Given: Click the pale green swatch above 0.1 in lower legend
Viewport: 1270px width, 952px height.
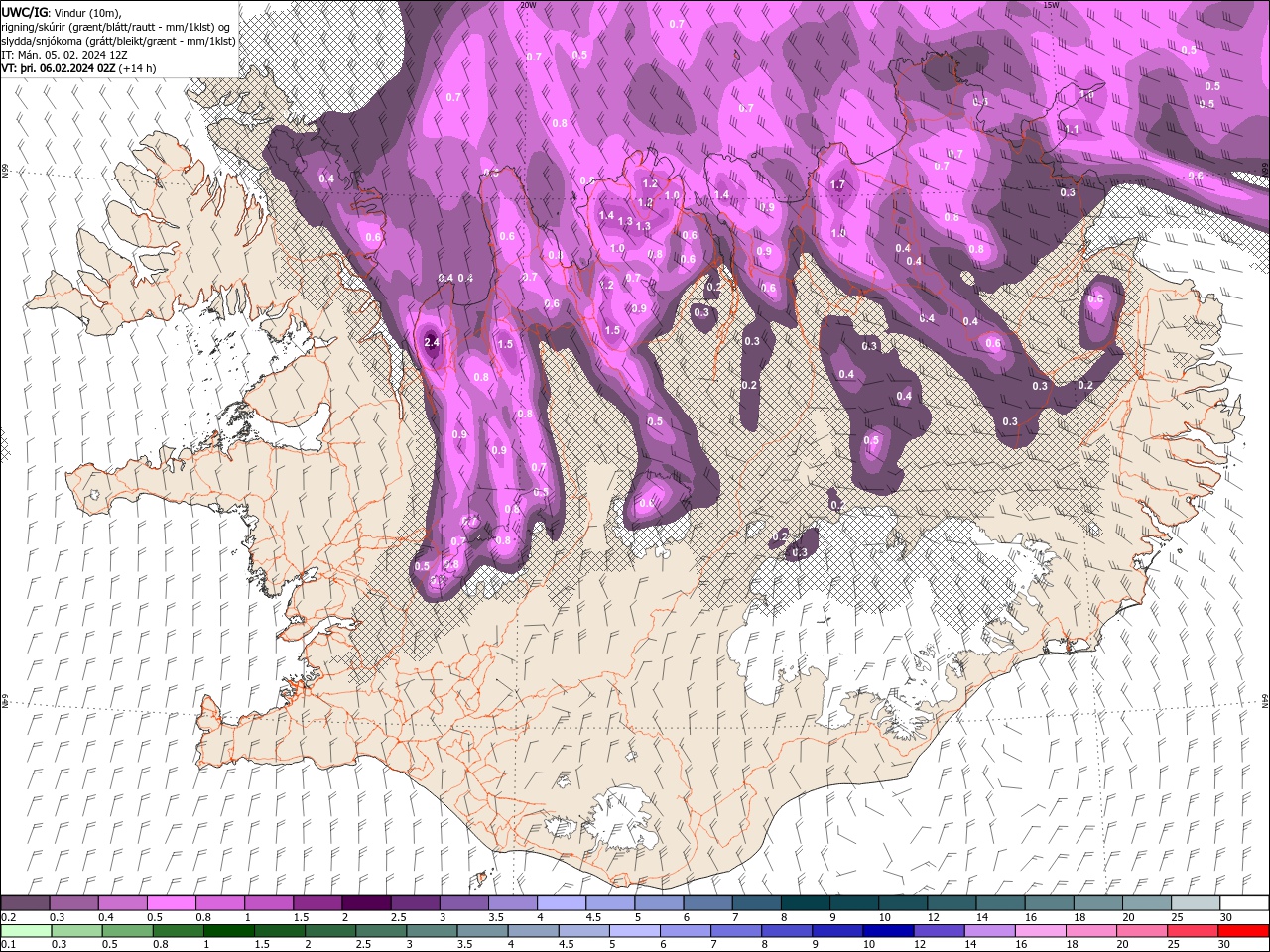Looking at the screenshot, I should point(26,931).
